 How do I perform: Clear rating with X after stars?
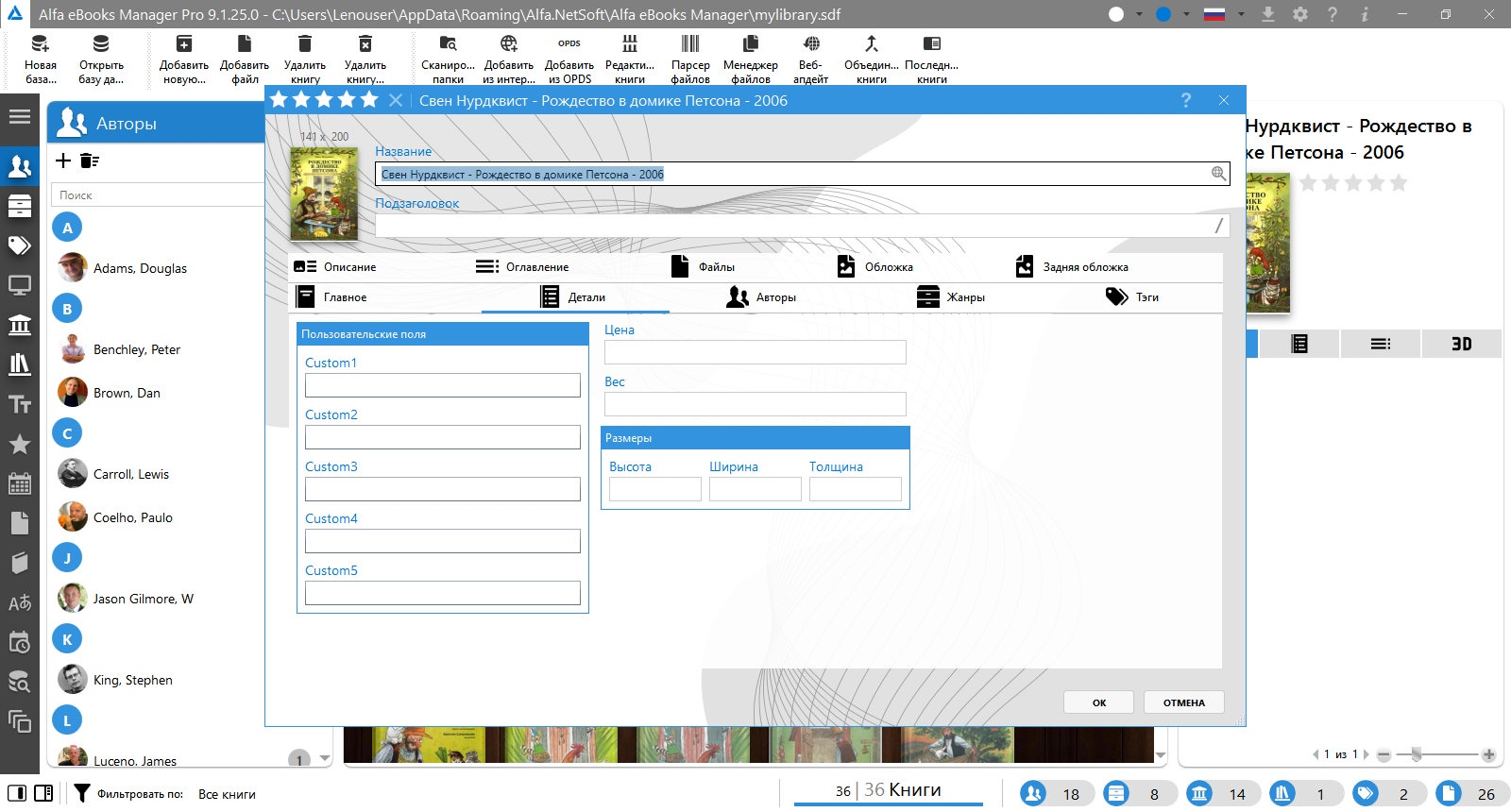396,100
